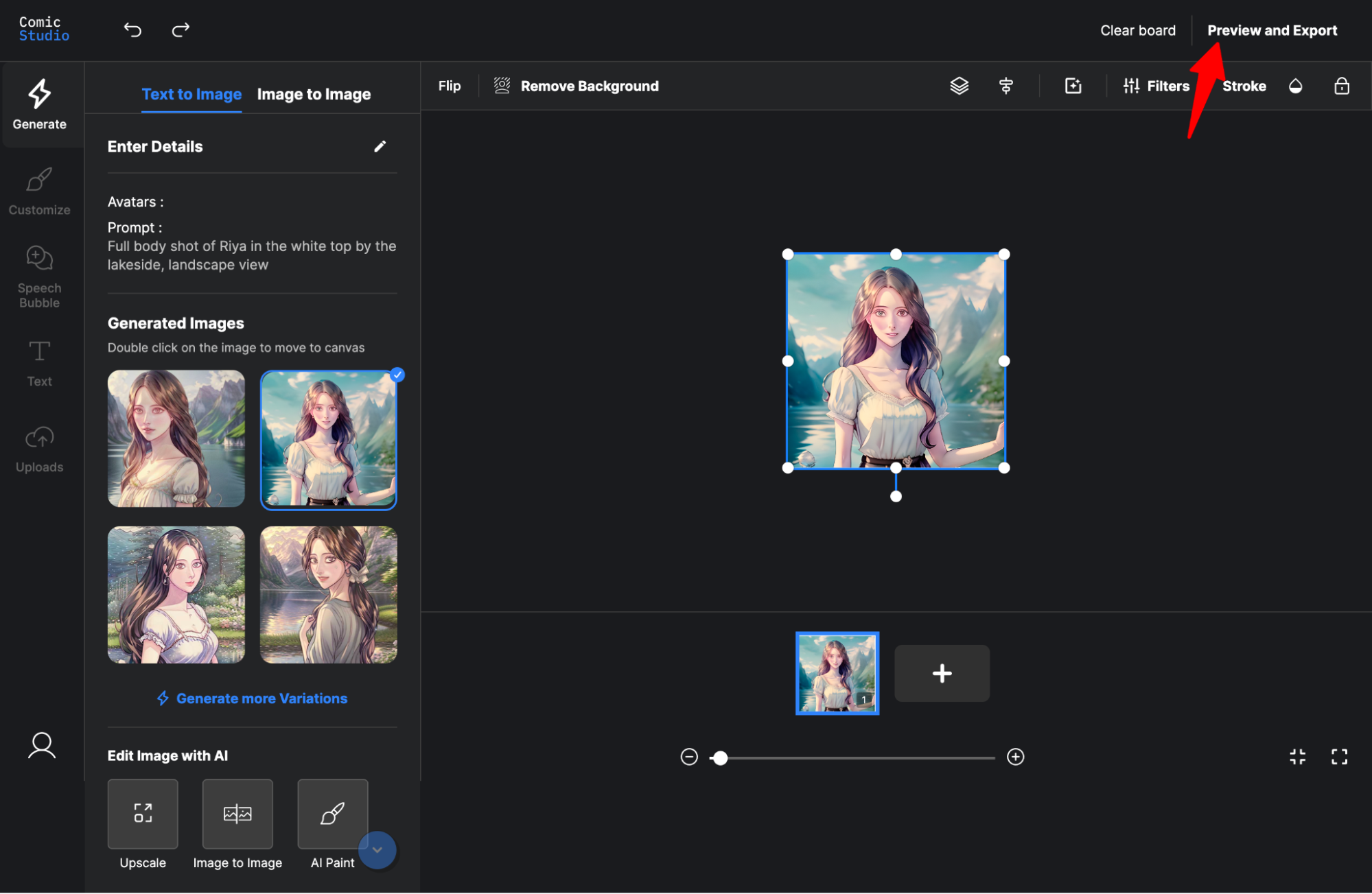Screen dimensions: 1372x894
Task: Click the zoom slider handle
Action: (719, 757)
